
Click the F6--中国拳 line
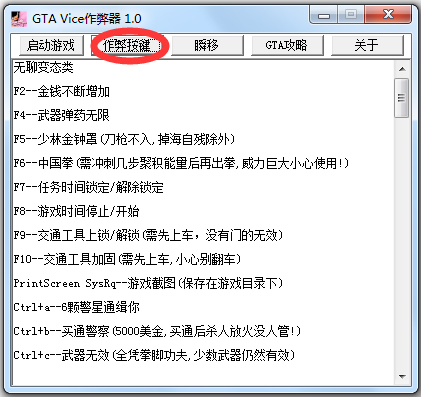pos(181,163)
